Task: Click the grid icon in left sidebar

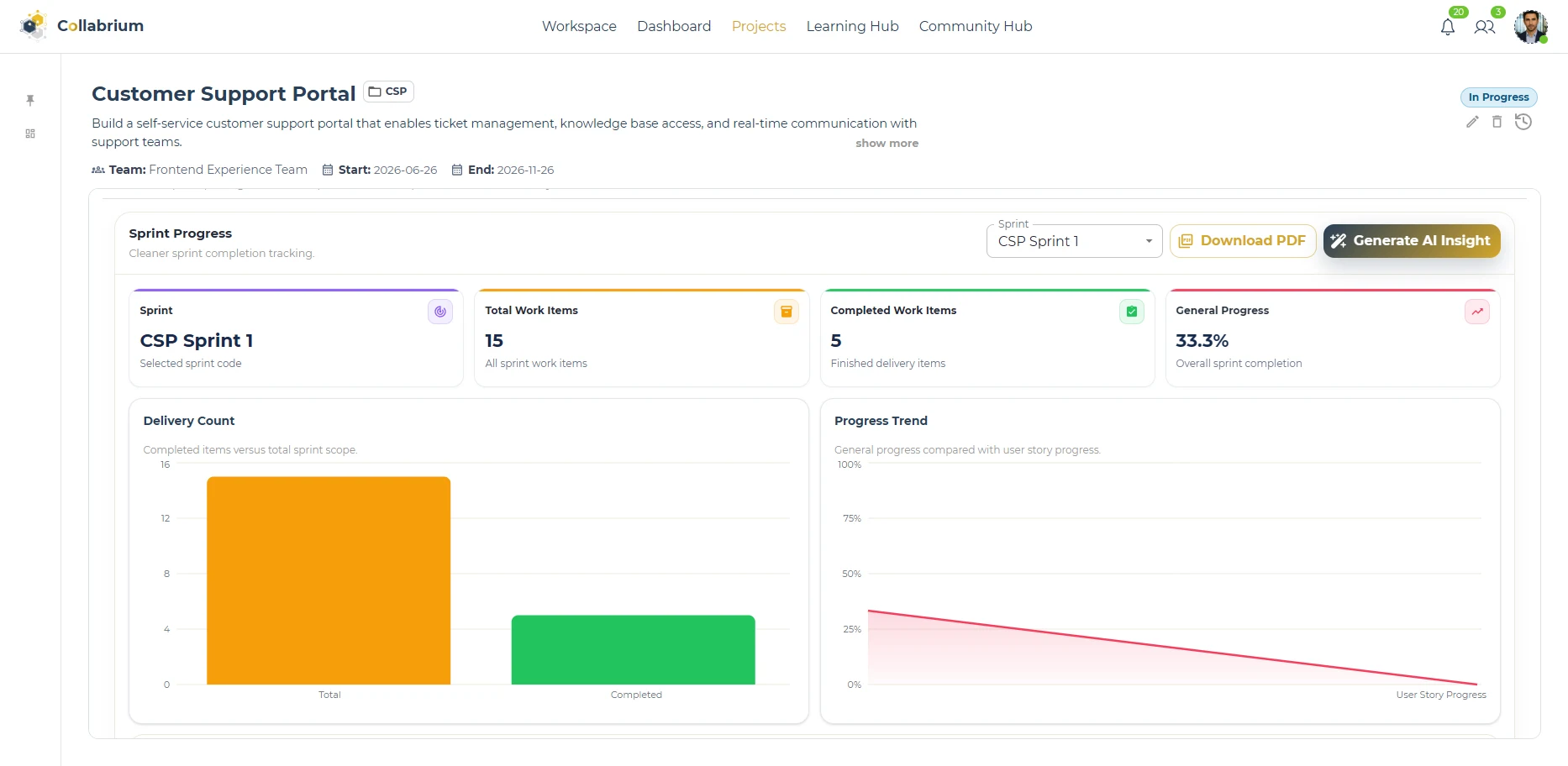Action: 30,134
